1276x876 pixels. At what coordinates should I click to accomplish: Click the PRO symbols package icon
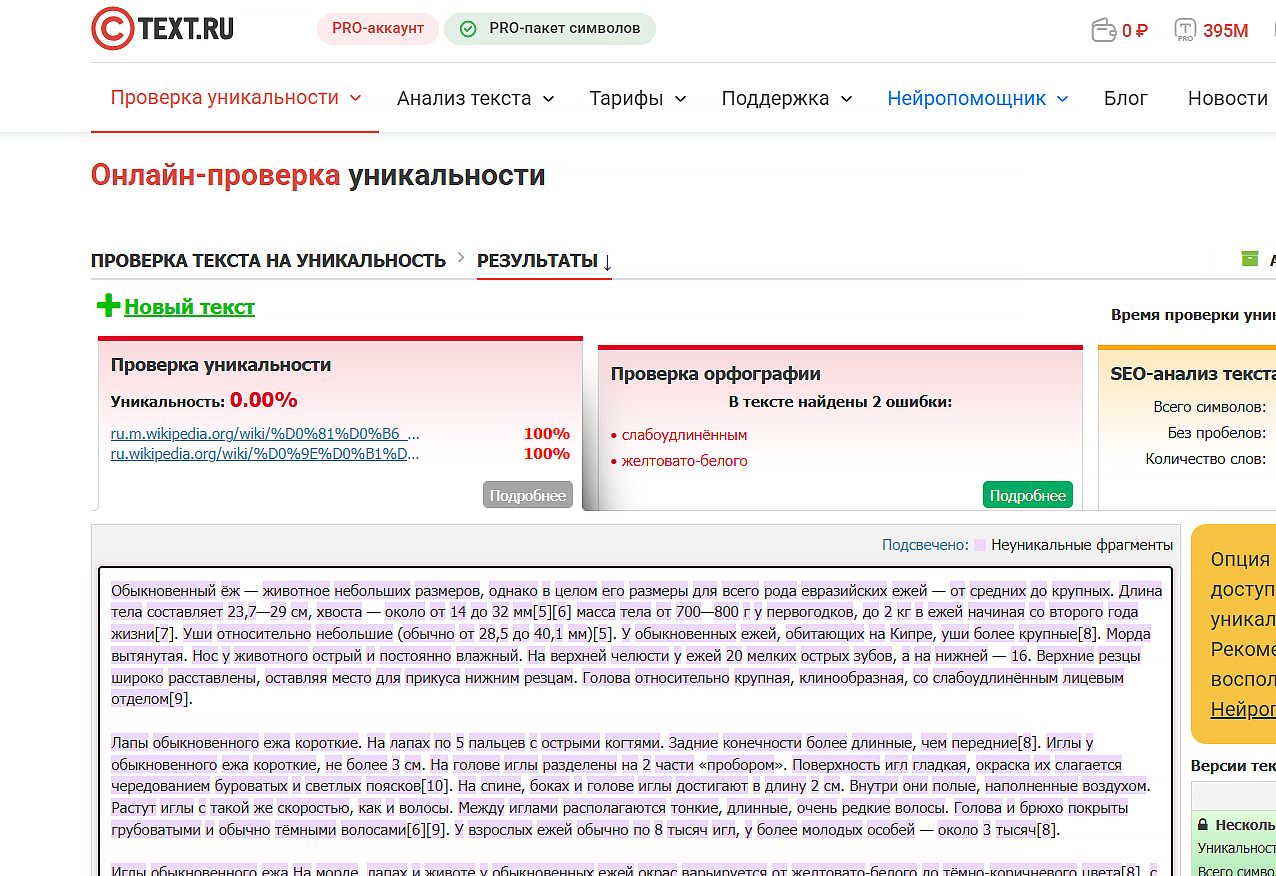[1185, 30]
